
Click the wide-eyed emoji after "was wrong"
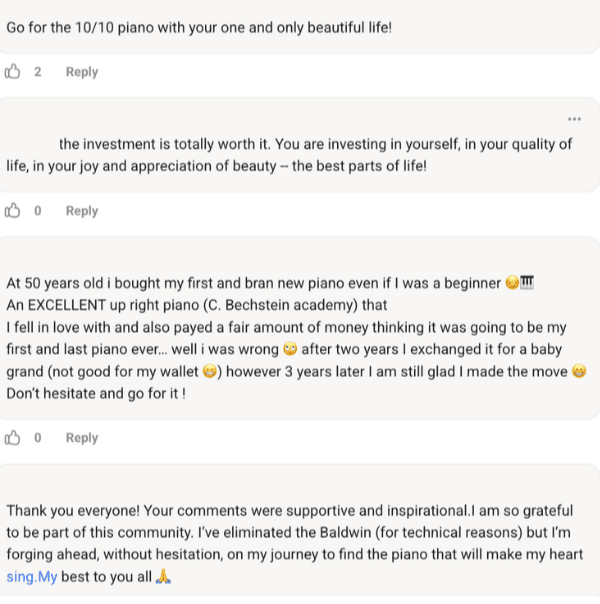click(x=290, y=349)
